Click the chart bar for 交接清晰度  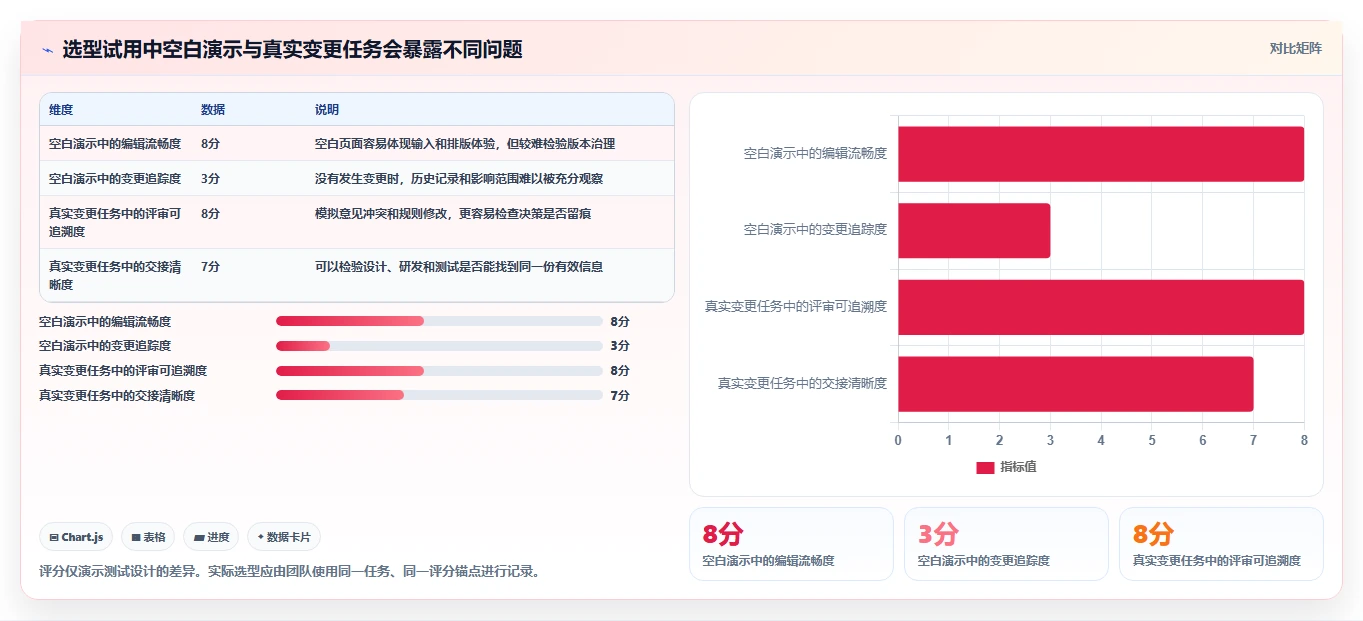click(x=1075, y=384)
